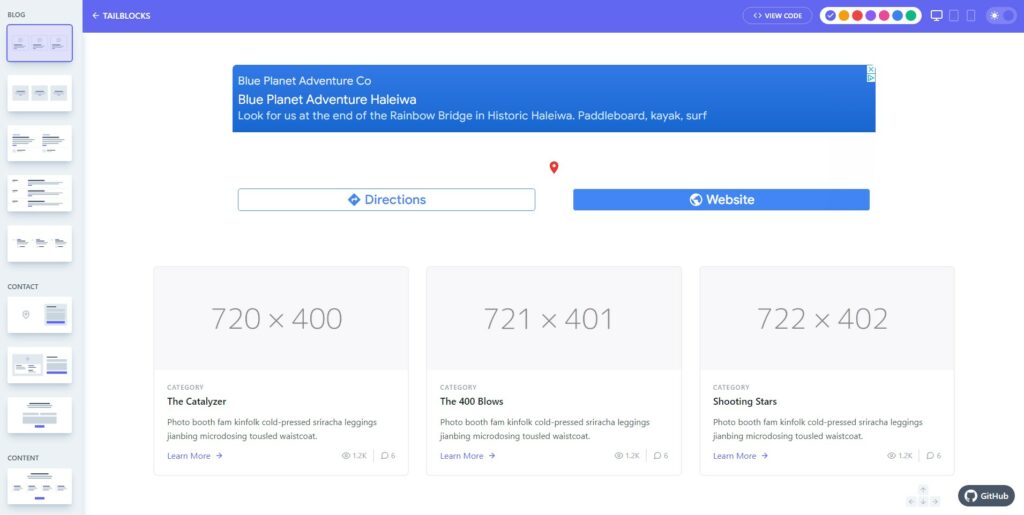
Task: Click the Directions button in the ad
Action: point(387,200)
